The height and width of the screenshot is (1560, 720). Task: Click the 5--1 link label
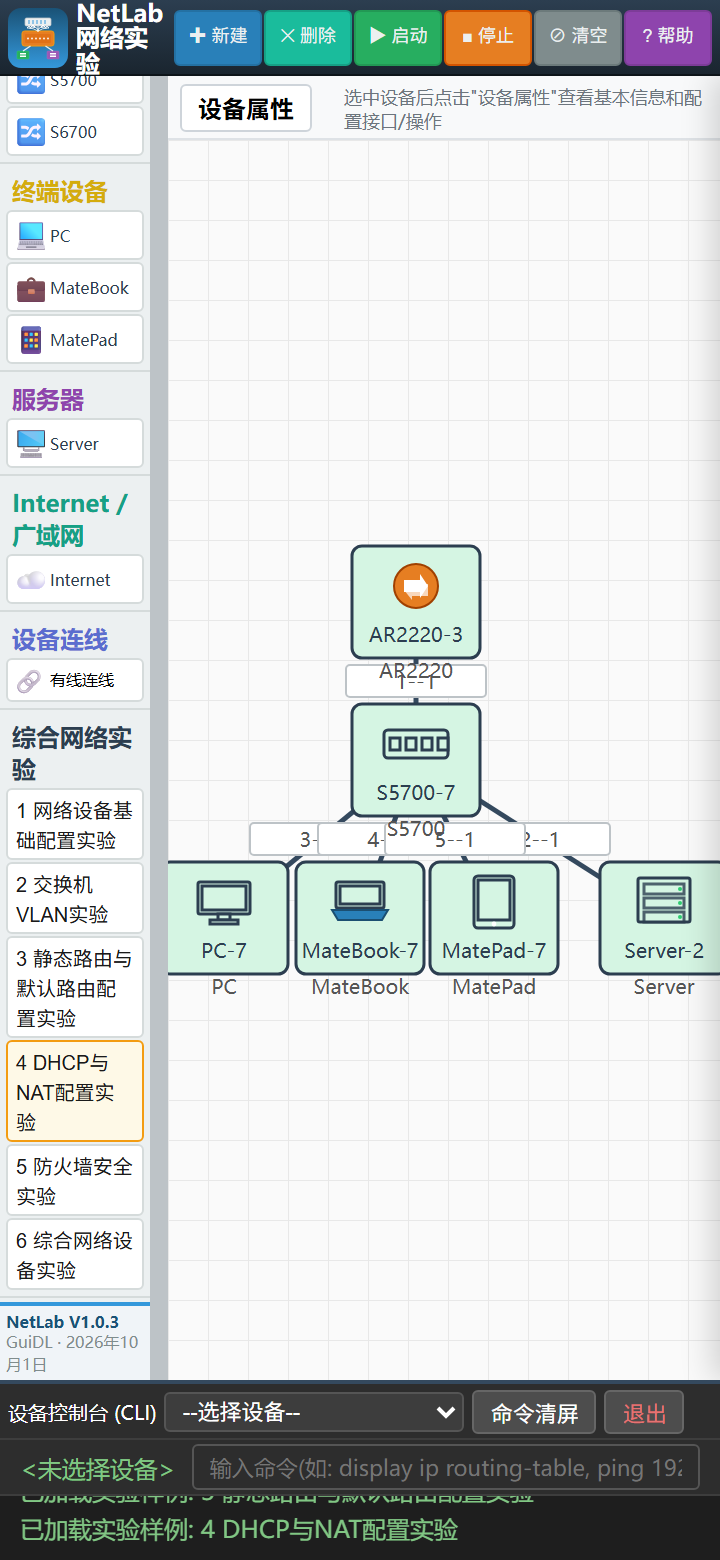[x=455, y=839]
